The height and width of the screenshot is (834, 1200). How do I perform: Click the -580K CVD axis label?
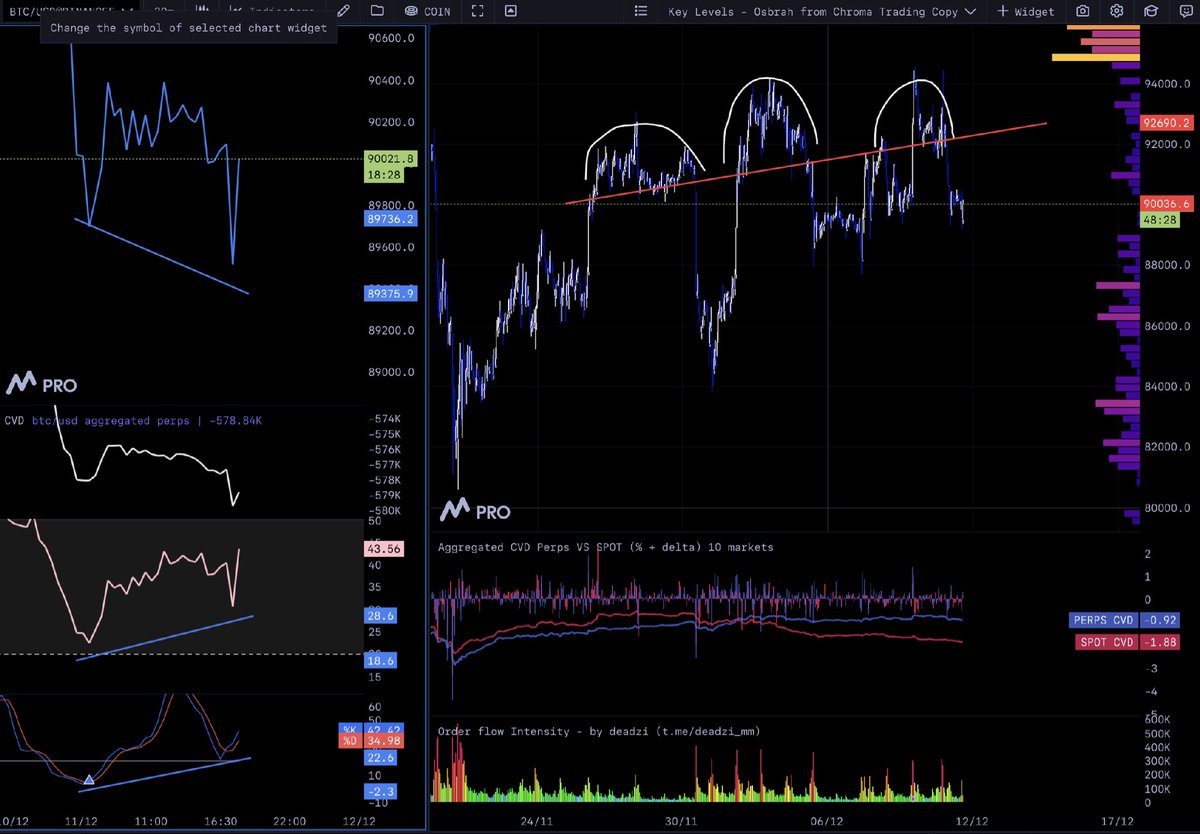click(x=385, y=510)
